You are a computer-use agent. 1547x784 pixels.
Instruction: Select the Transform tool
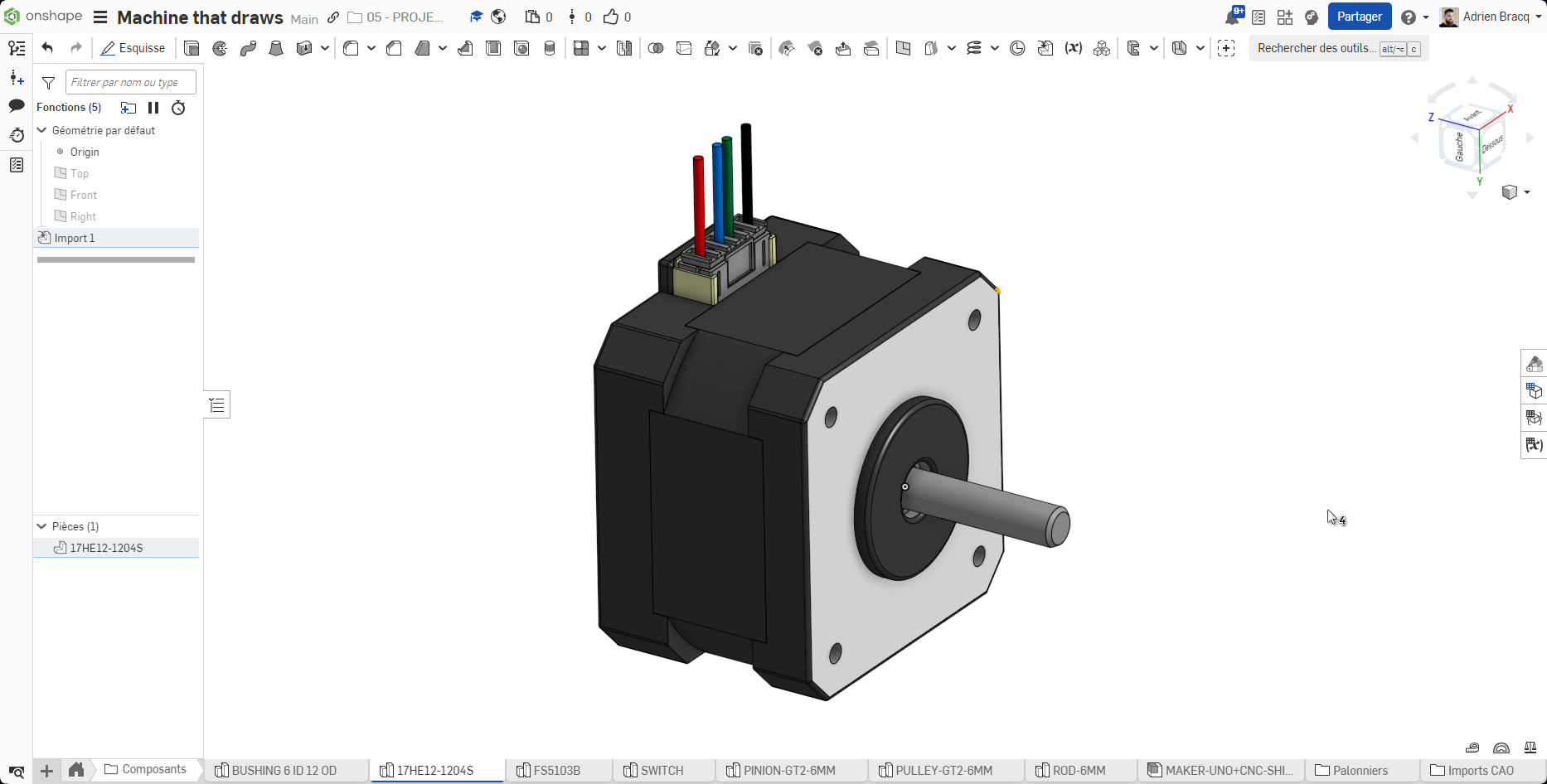[712, 48]
